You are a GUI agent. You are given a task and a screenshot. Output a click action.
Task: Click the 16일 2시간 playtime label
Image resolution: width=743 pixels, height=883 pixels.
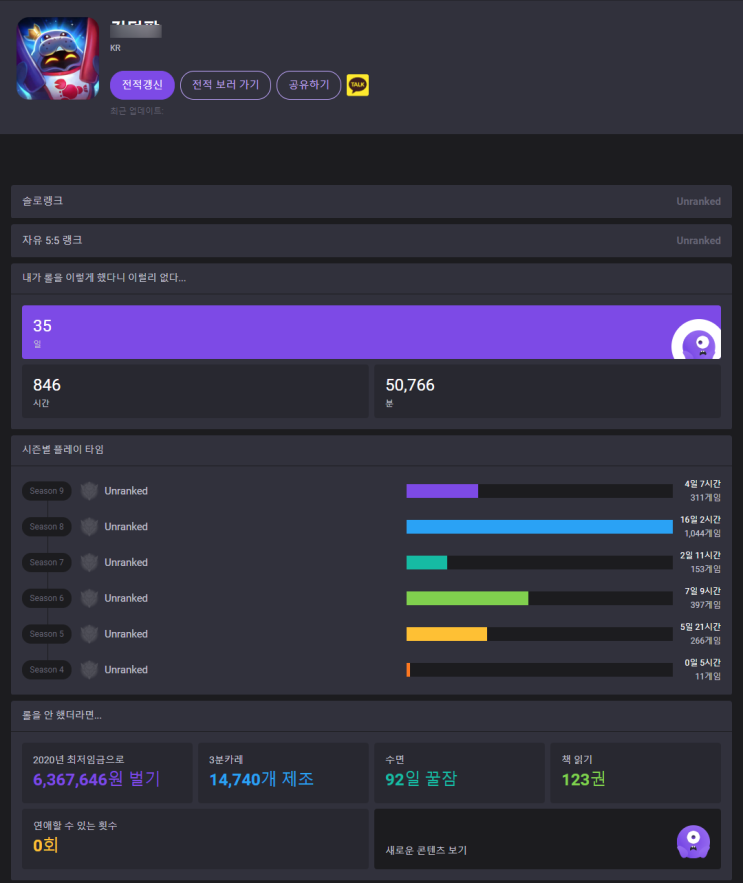click(x=700, y=520)
